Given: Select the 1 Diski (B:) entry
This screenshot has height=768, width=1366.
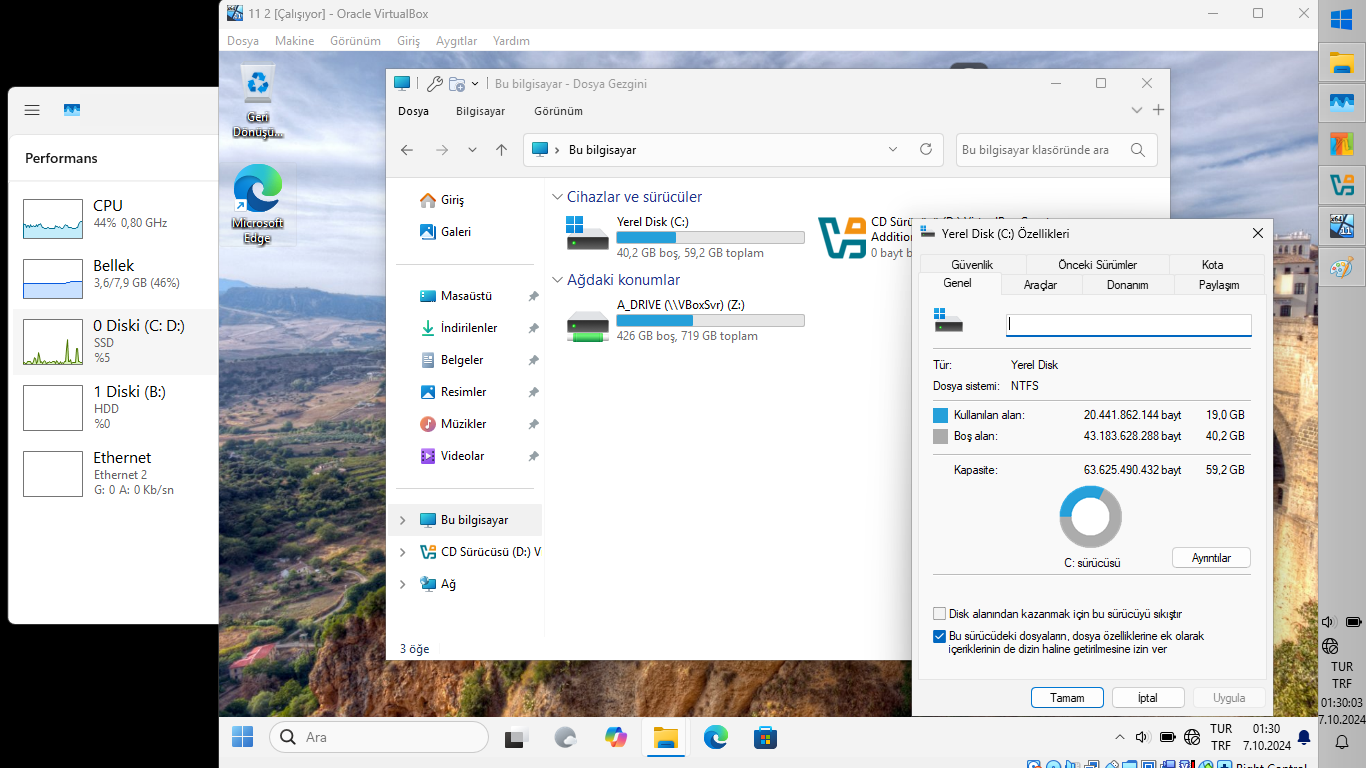Looking at the screenshot, I should click(112, 407).
